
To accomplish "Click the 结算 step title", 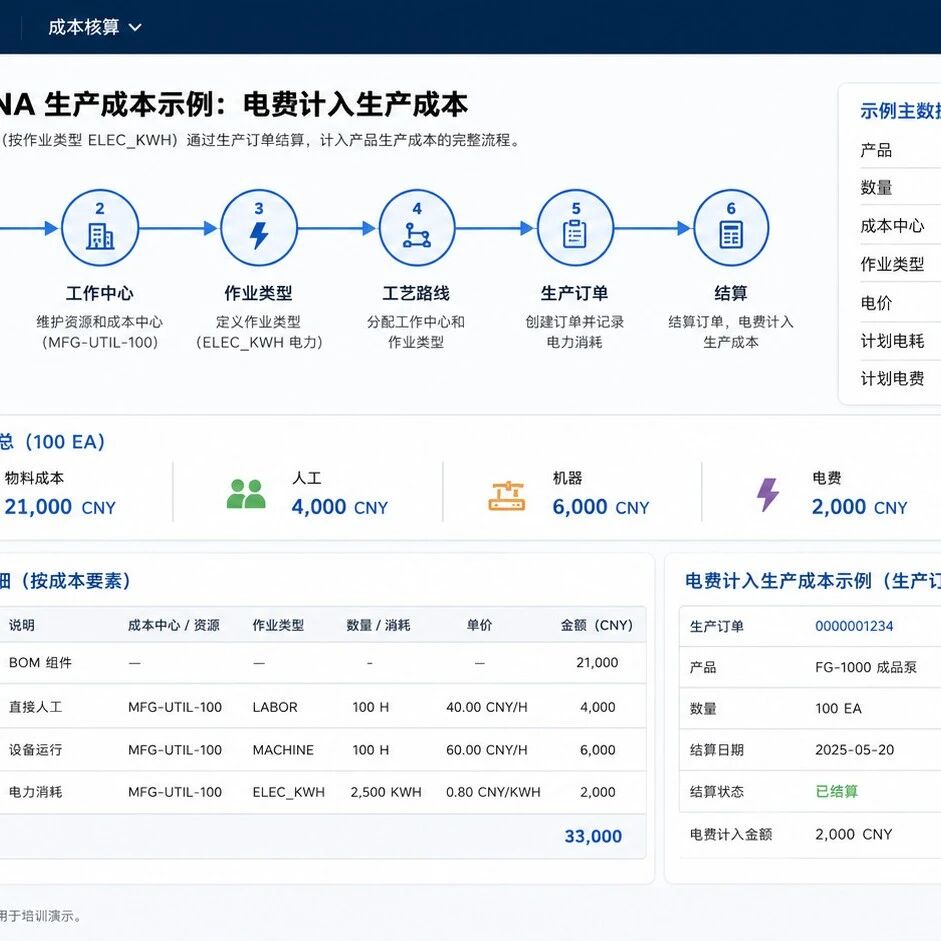I will 731,293.
